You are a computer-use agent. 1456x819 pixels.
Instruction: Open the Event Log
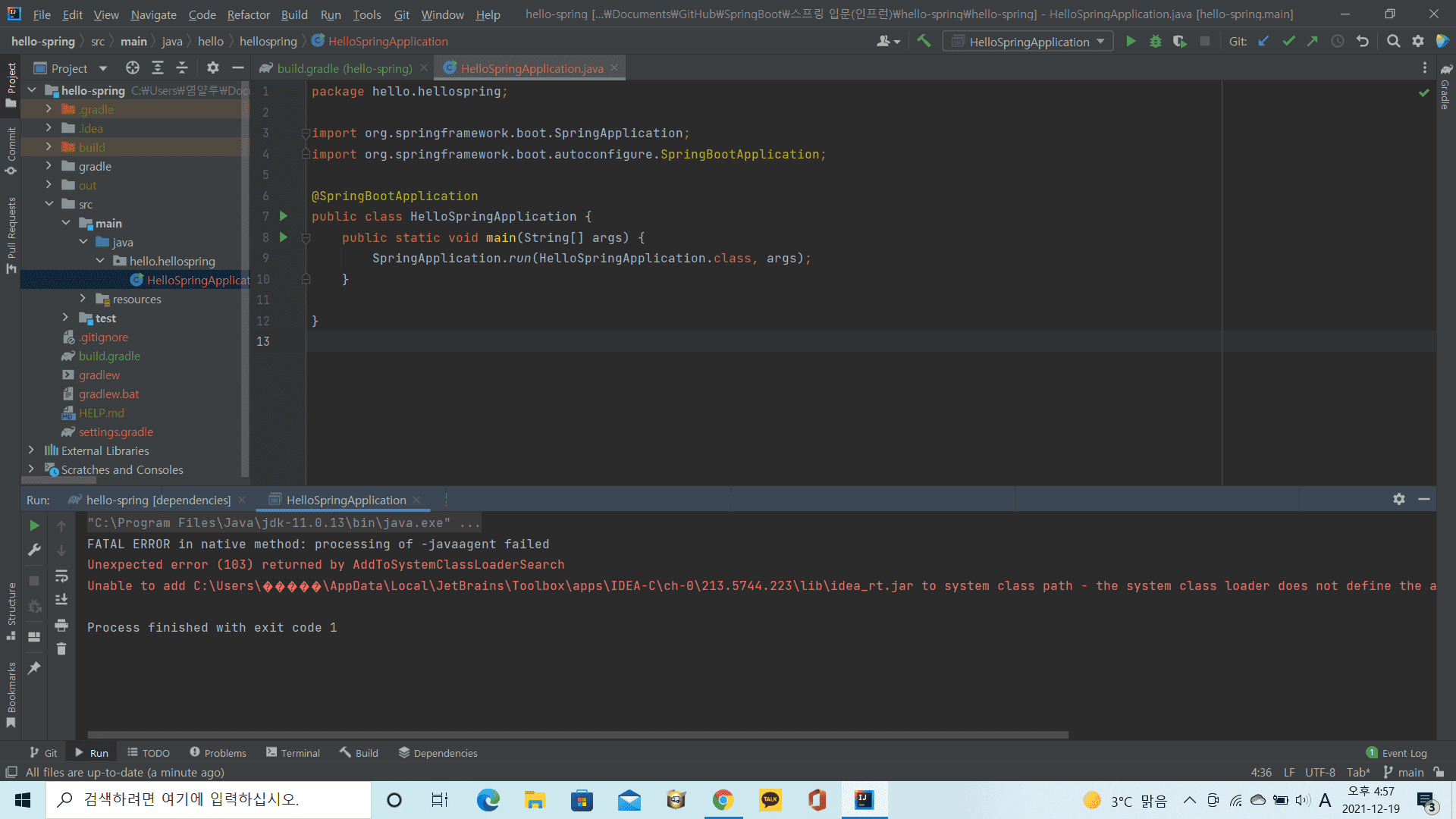pos(1396,753)
